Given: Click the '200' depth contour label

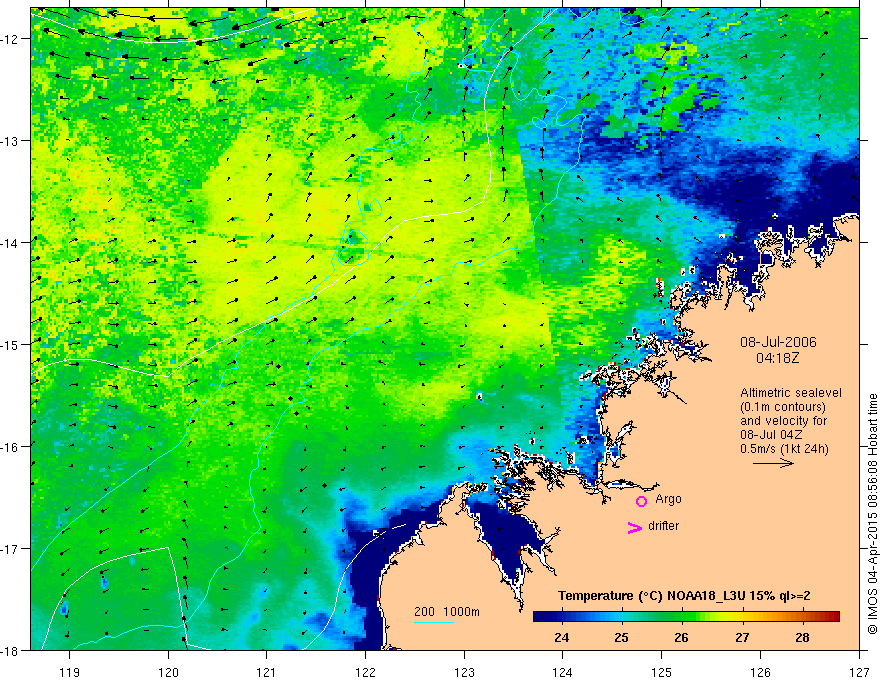Looking at the screenshot, I should [x=424, y=612].
